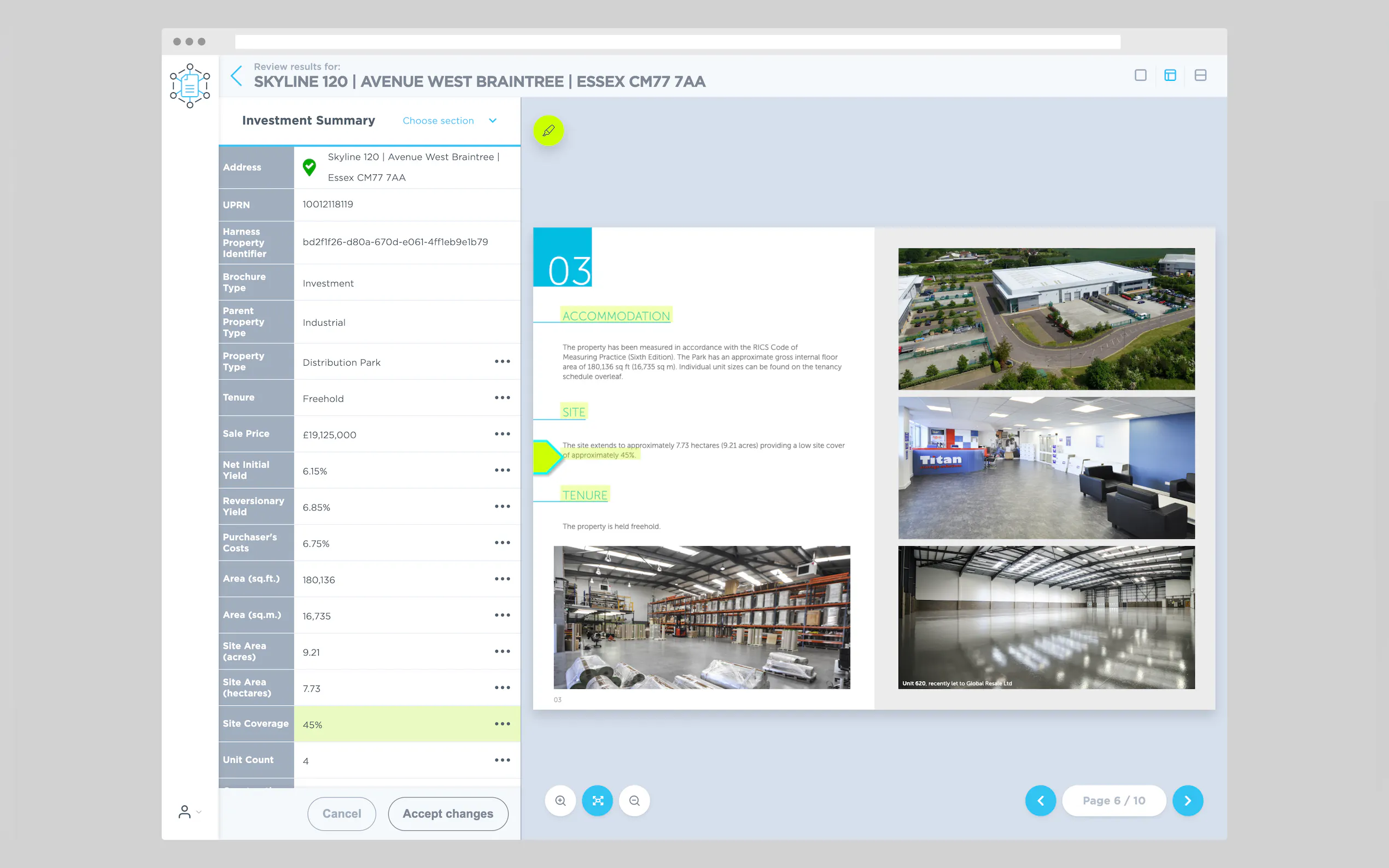Image resolution: width=1389 pixels, height=868 pixels.
Task: Switch to side-by-side panel layout
Action: pyautogui.click(x=1170, y=75)
